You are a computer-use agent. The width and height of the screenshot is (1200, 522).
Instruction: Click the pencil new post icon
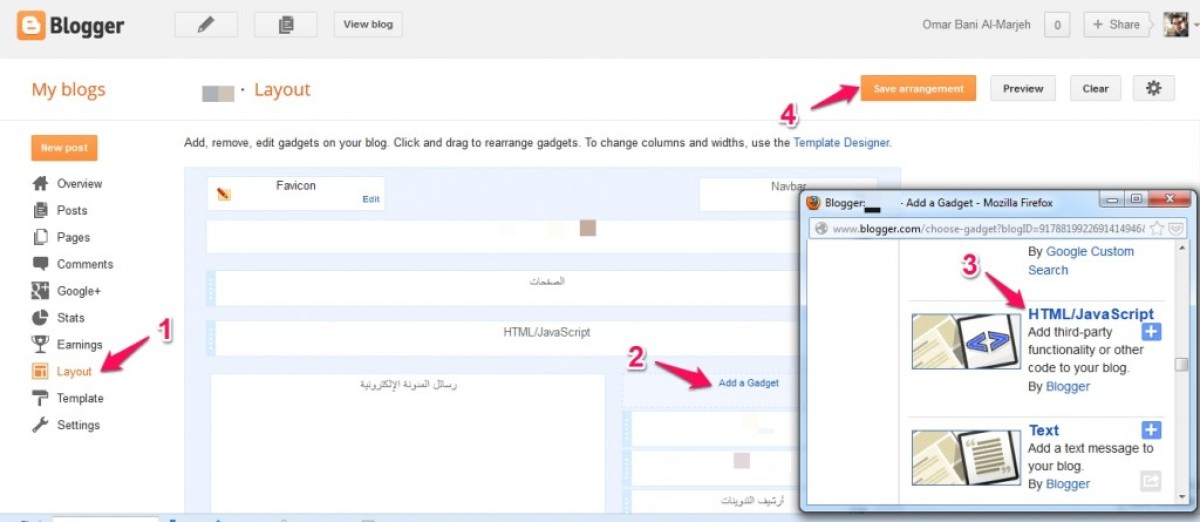[206, 25]
